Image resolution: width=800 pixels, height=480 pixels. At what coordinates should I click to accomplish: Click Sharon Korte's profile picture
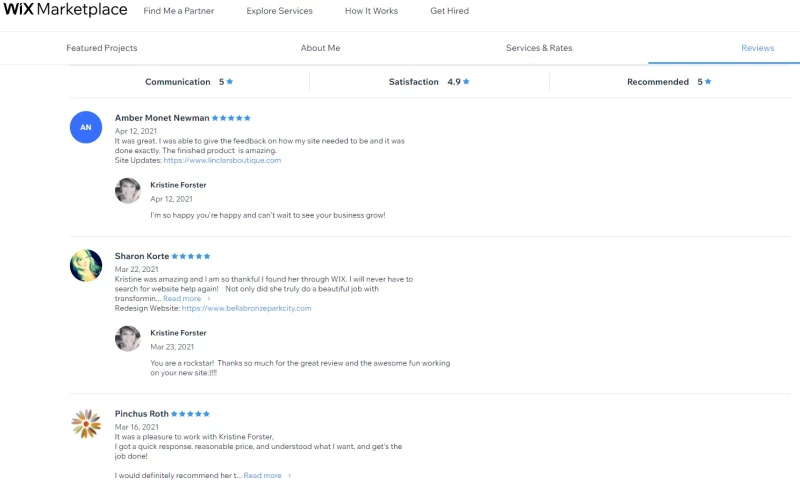point(86,265)
